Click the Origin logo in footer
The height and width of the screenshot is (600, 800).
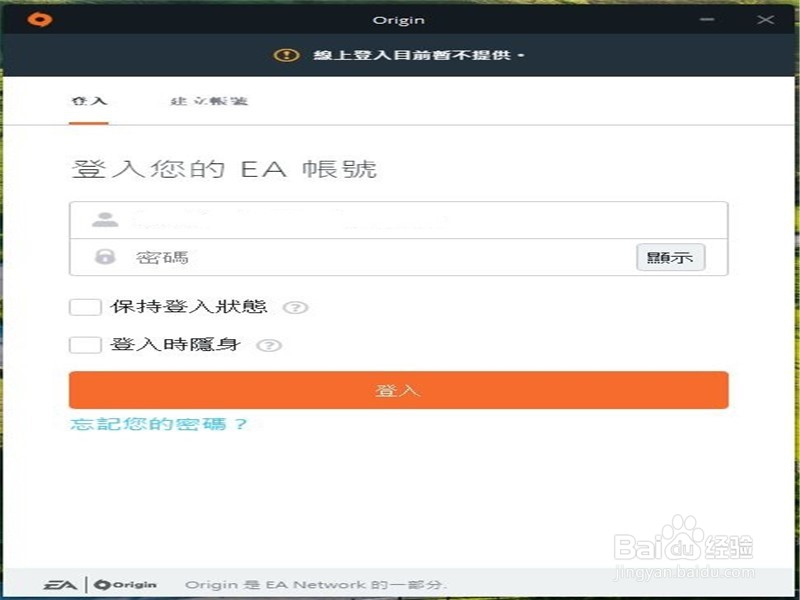pyautogui.click(x=125, y=585)
